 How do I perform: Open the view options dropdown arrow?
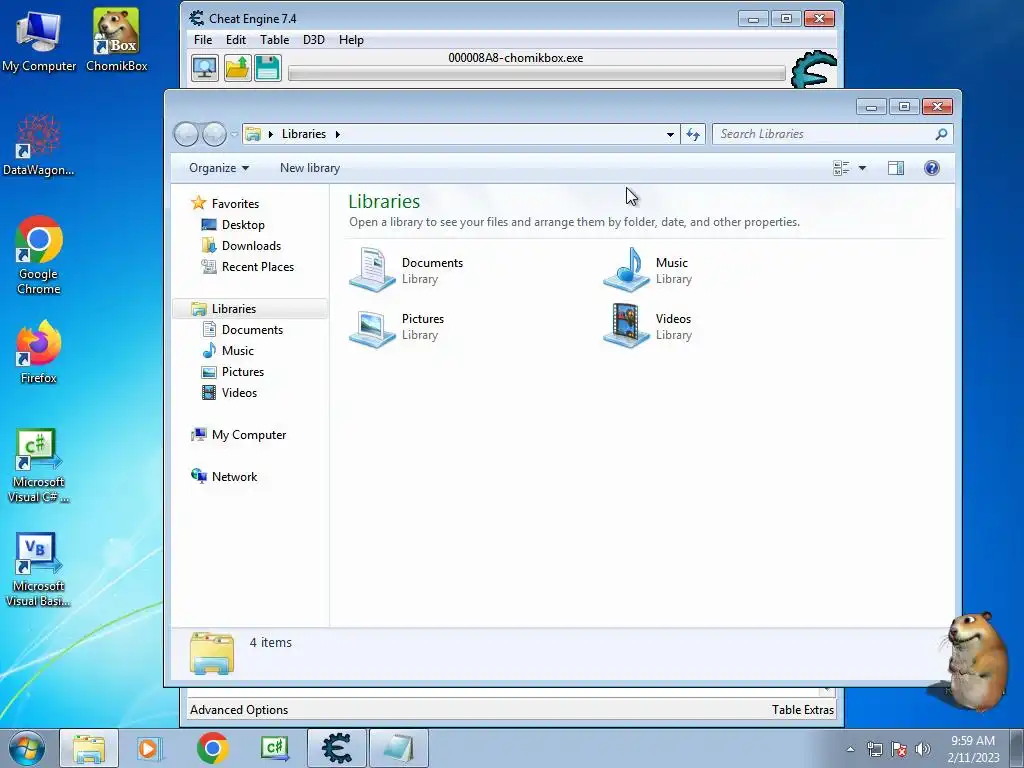tap(862, 168)
